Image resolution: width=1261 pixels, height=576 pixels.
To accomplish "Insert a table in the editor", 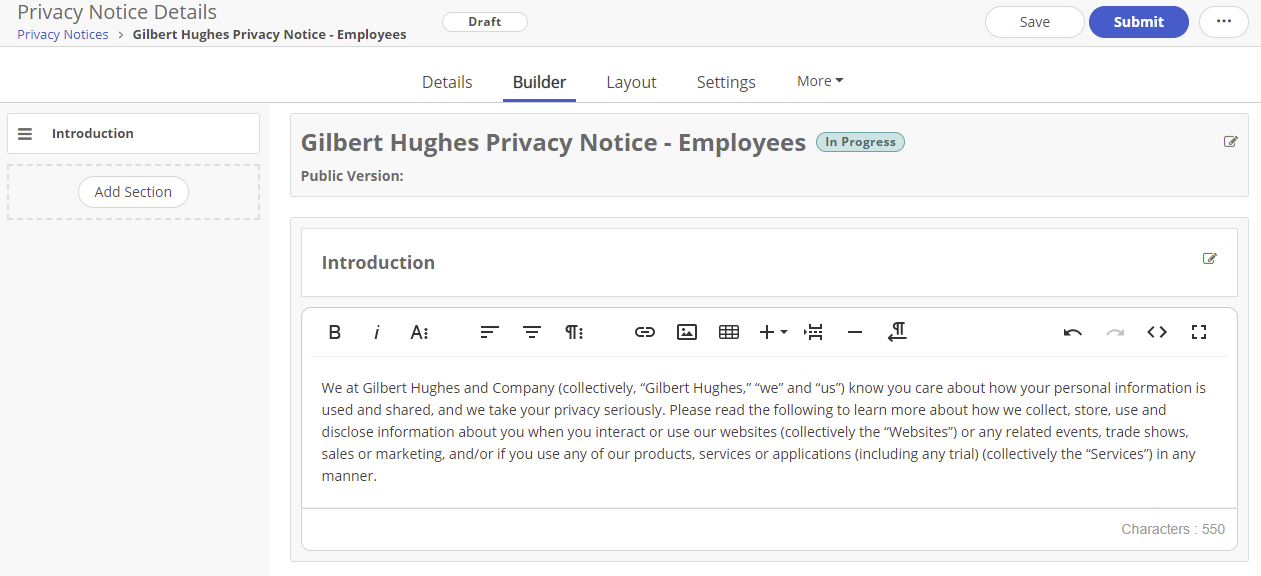I will (x=728, y=332).
